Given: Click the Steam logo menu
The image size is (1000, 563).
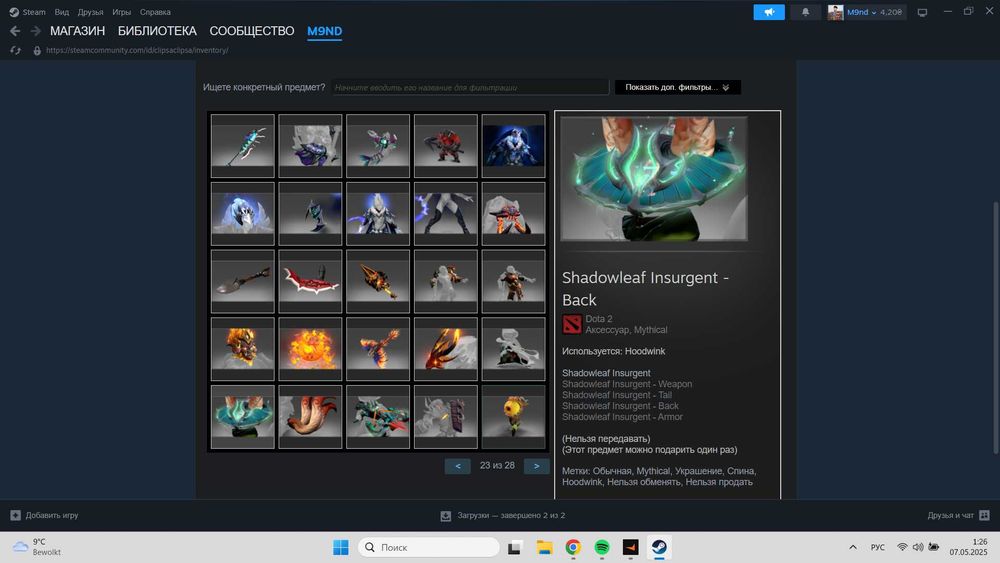Looking at the screenshot, I should pos(27,11).
